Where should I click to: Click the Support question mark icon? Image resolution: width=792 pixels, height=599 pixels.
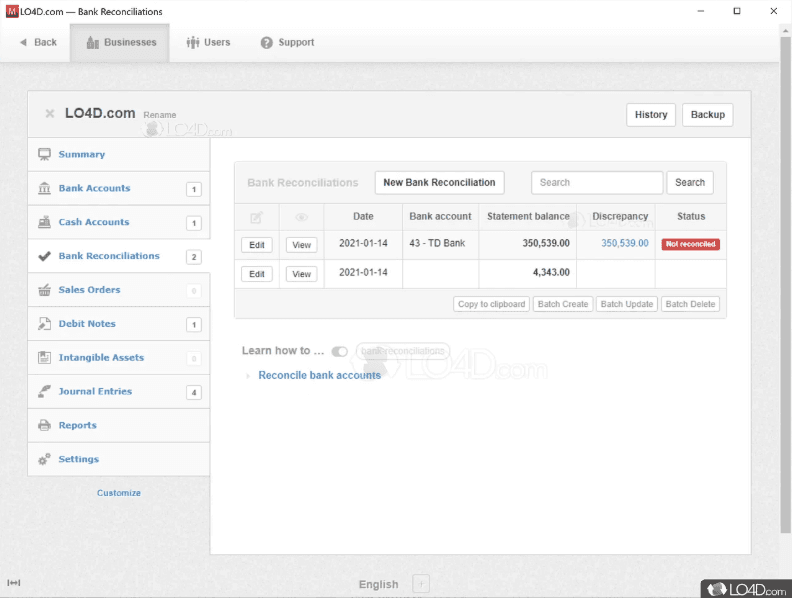coord(267,43)
